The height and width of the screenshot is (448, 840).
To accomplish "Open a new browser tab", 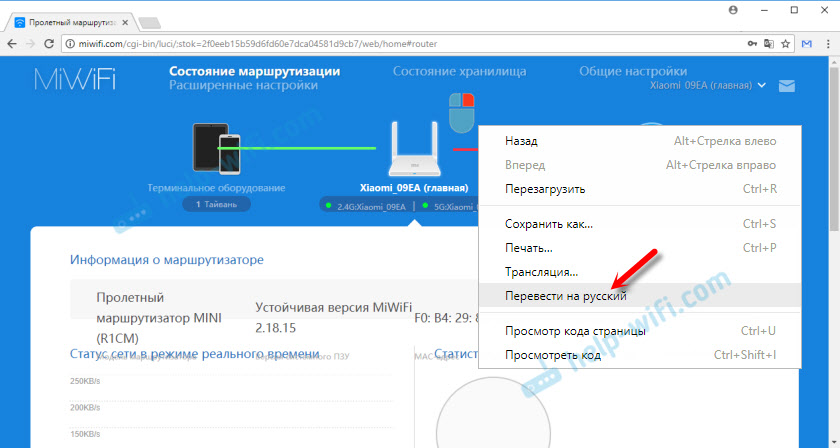I will click(149, 23).
